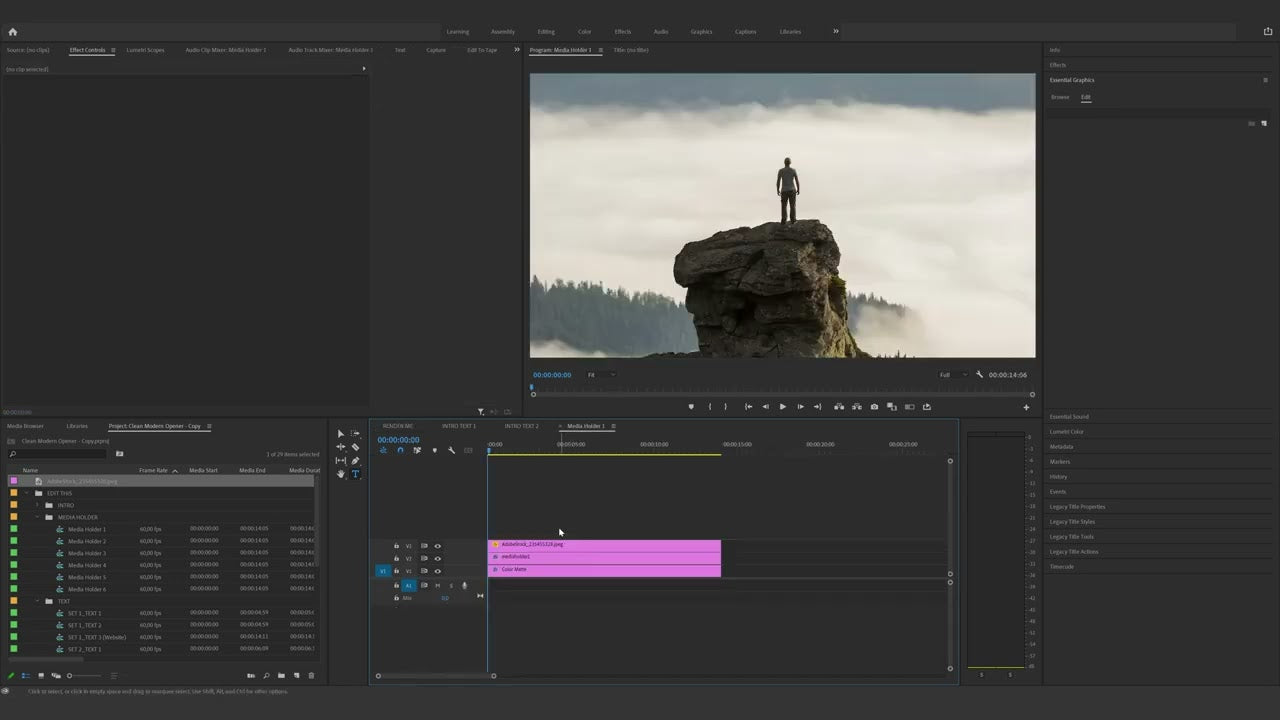Choose the Slip tool

point(341,461)
